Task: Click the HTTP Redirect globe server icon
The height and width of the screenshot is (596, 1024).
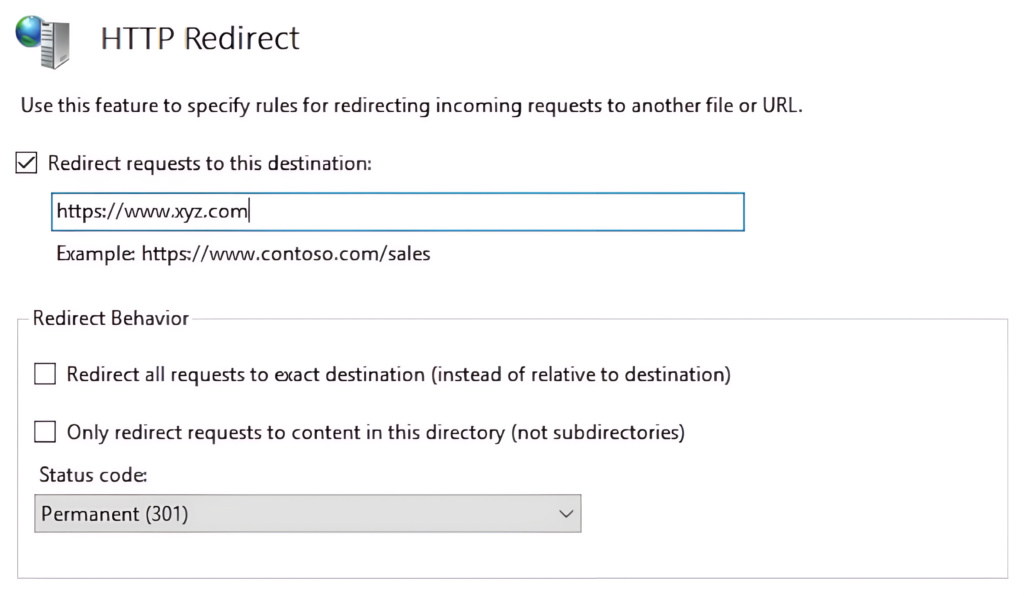Action: pos(43,38)
